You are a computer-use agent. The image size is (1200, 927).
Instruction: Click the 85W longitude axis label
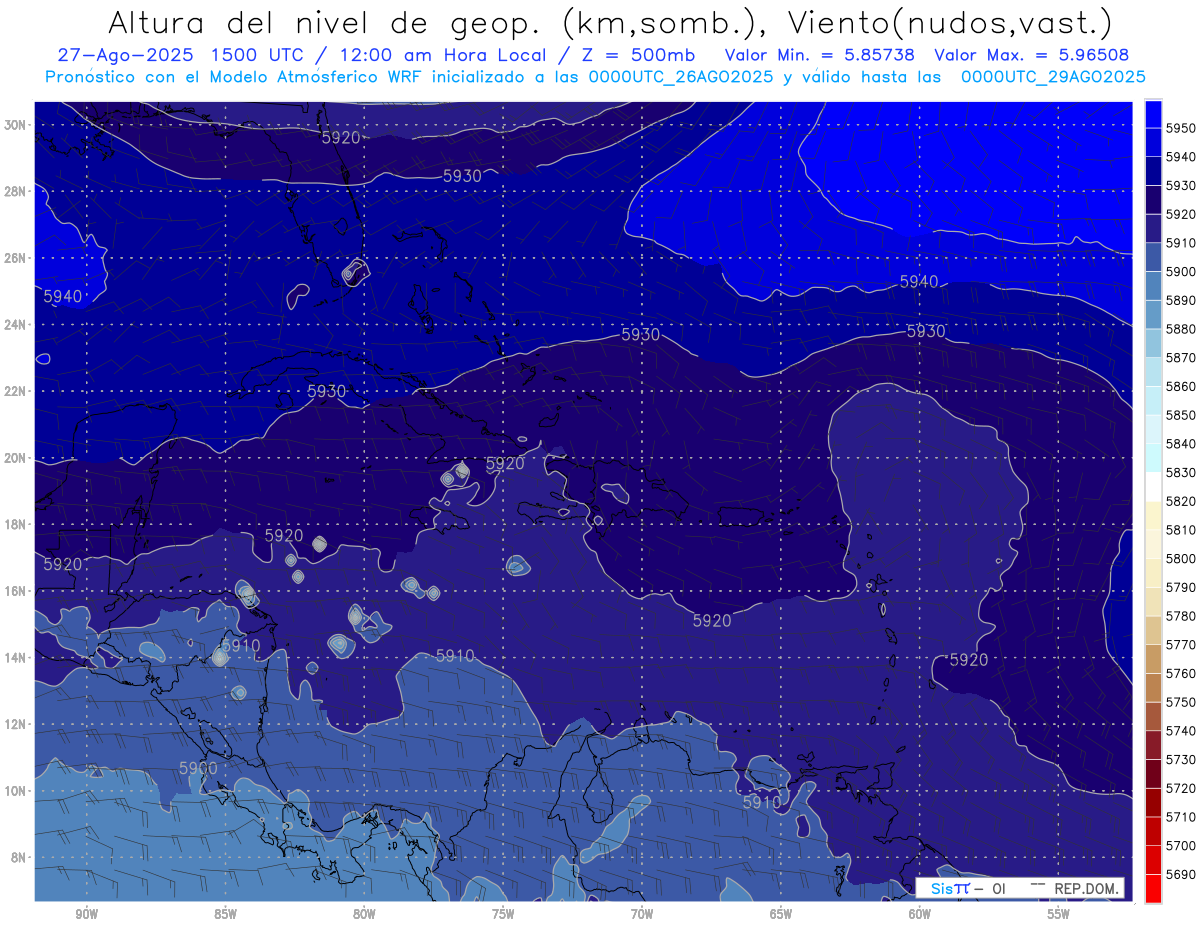pyautogui.click(x=225, y=914)
